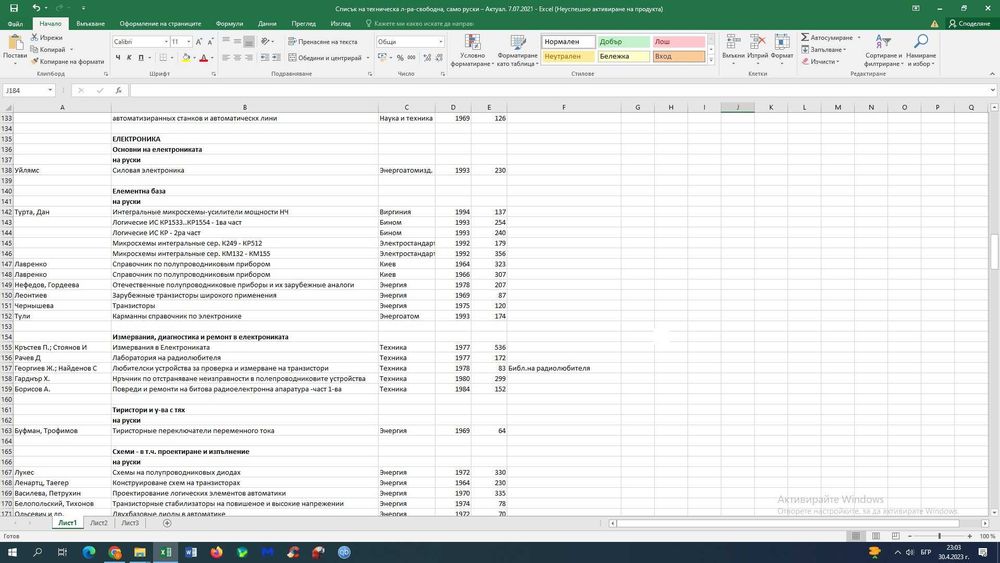This screenshot has width=1000, height=563.
Task: Increase decimal places
Action: pos(427,57)
